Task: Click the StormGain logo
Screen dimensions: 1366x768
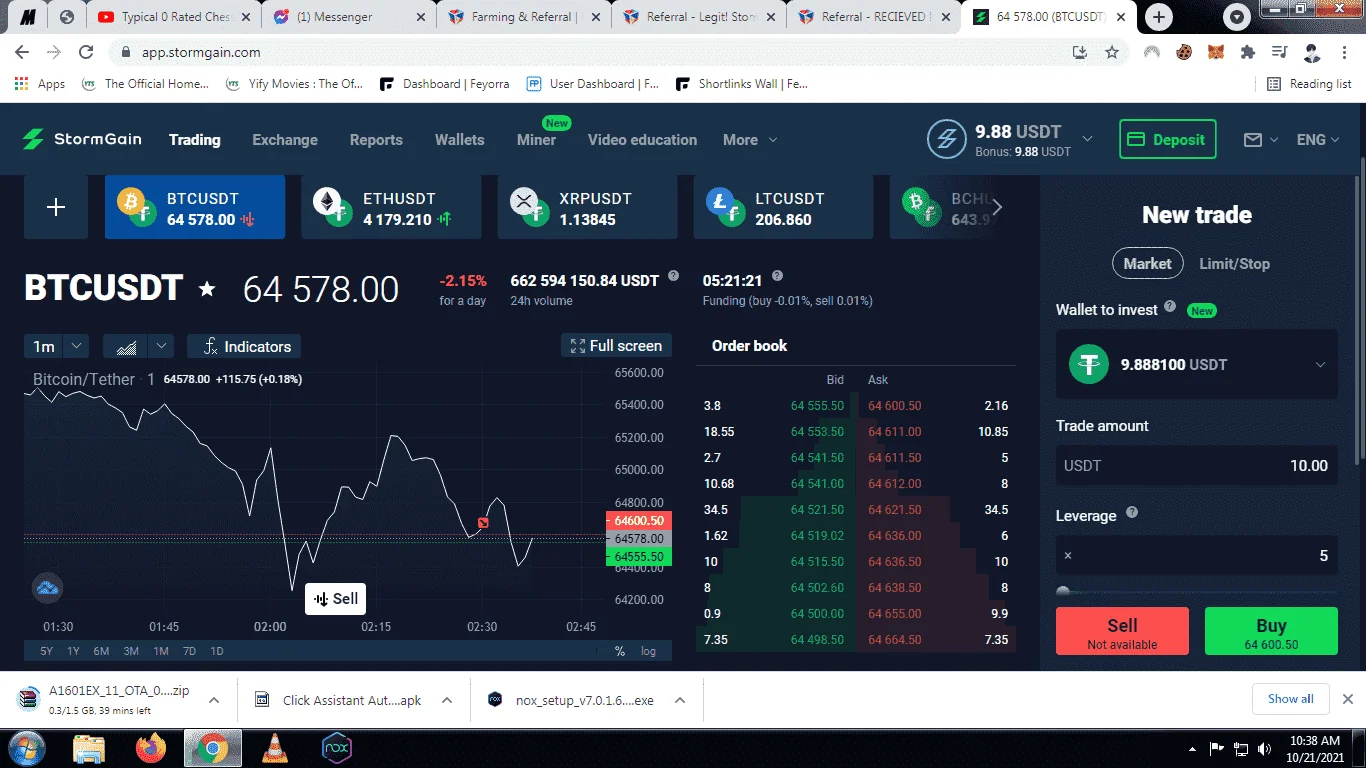Action: click(82, 140)
